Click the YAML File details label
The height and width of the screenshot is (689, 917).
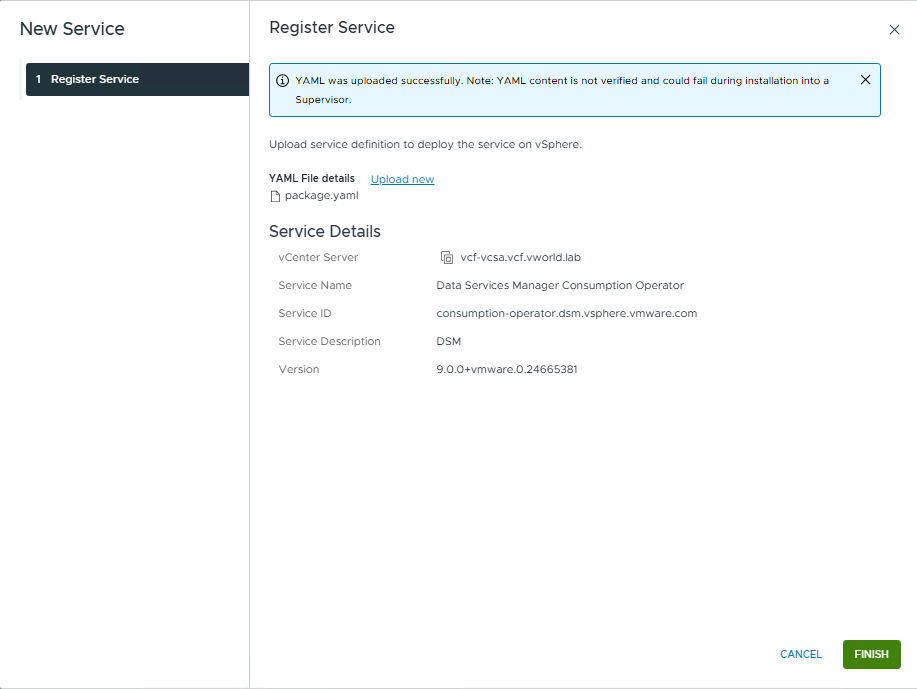[311, 178]
